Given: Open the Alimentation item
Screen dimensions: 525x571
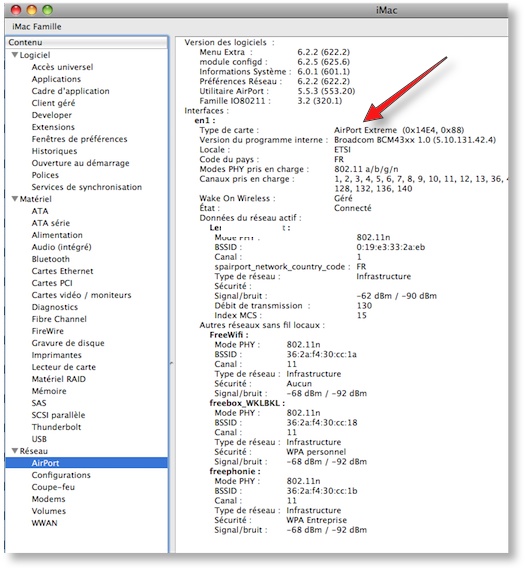Looking at the screenshot, I should click(57, 235).
